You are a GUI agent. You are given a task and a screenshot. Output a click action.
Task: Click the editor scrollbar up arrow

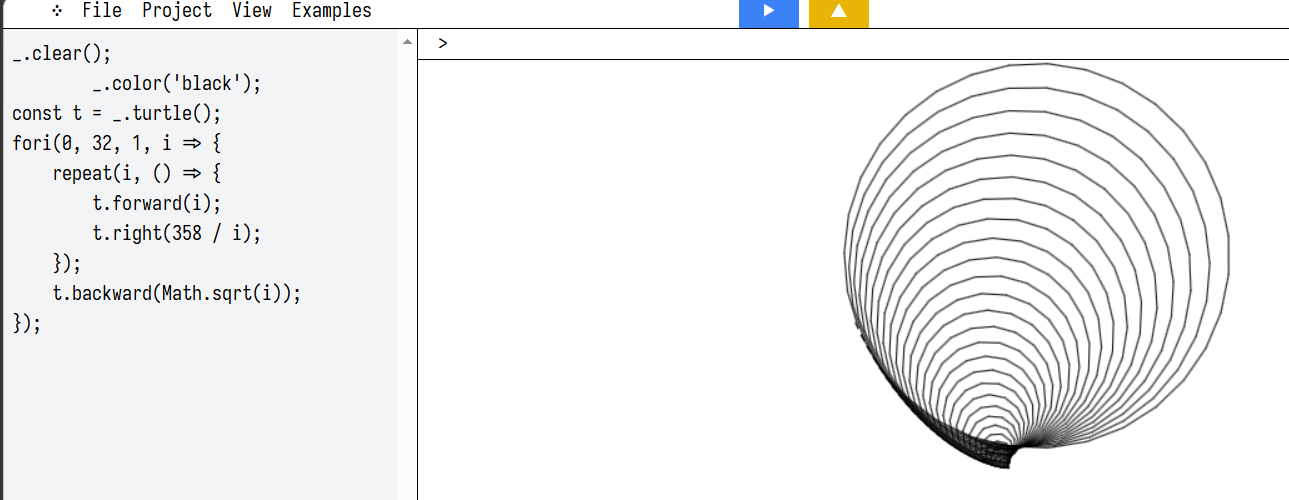[406, 42]
